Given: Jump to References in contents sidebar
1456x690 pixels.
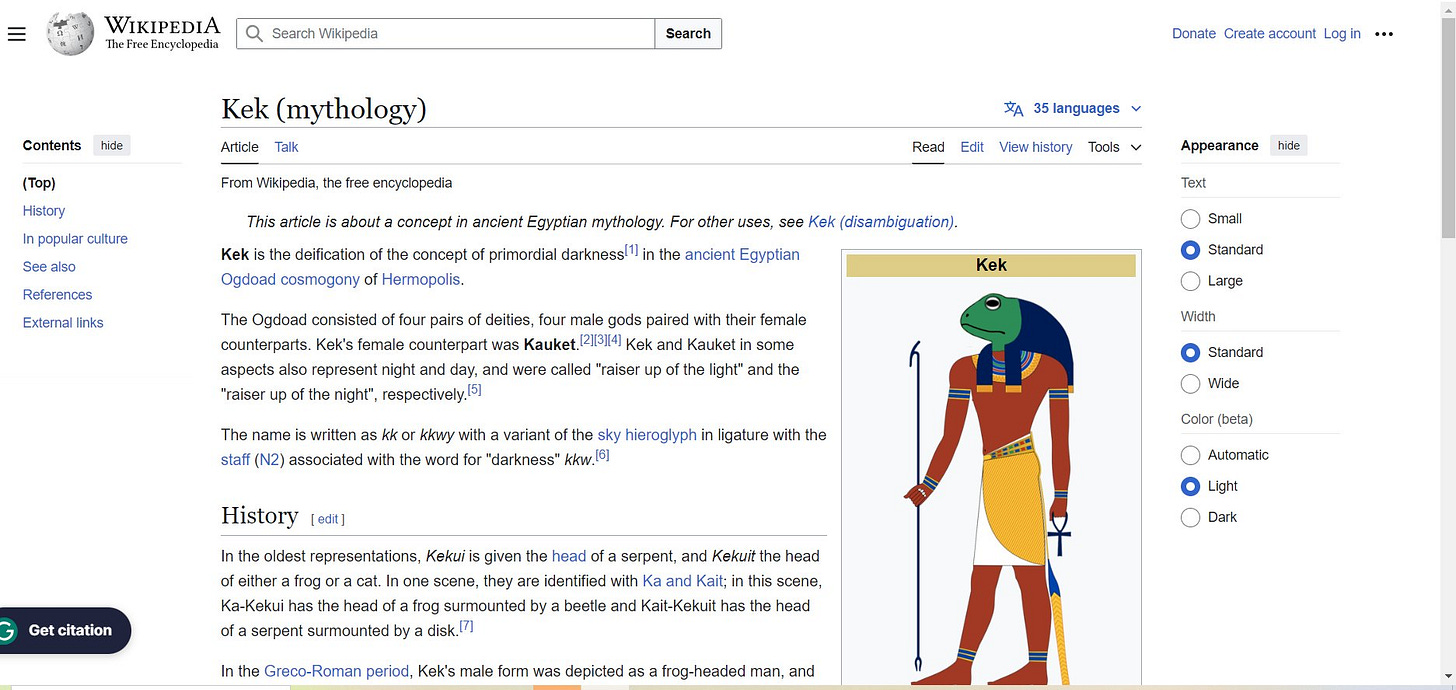Looking at the screenshot, I should [57, 295].
